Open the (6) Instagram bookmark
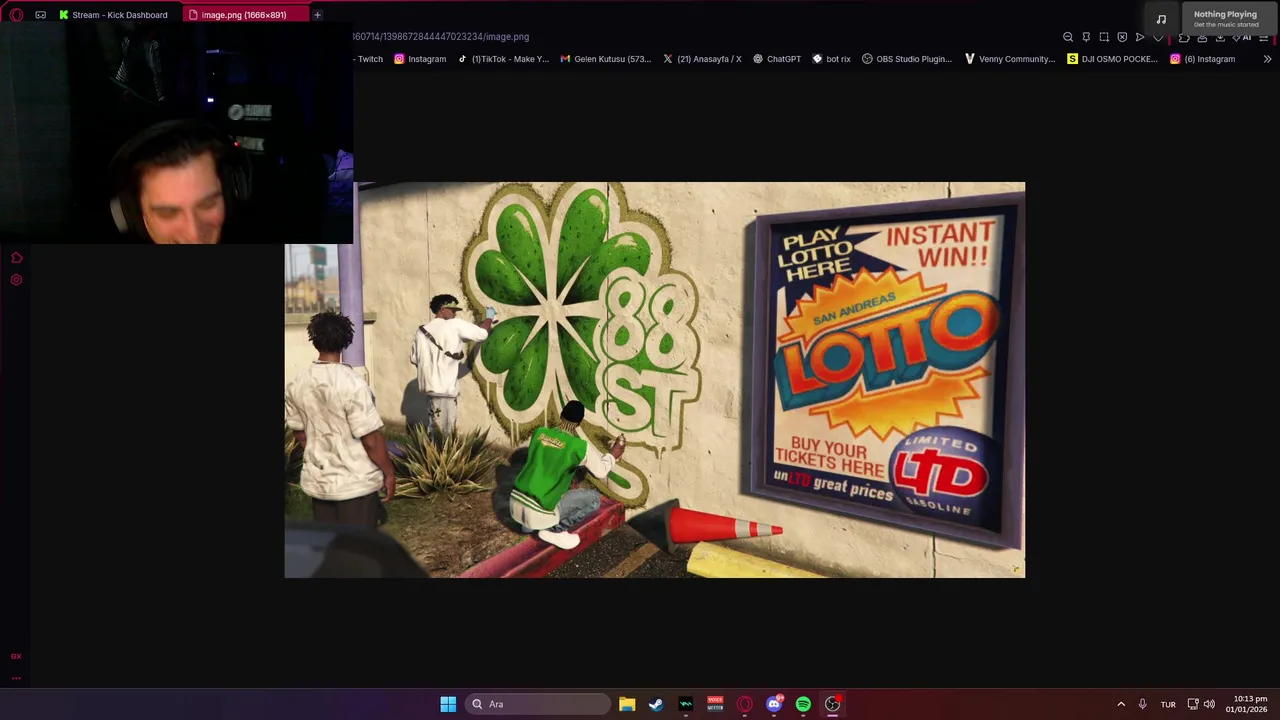 (1203, 59)
